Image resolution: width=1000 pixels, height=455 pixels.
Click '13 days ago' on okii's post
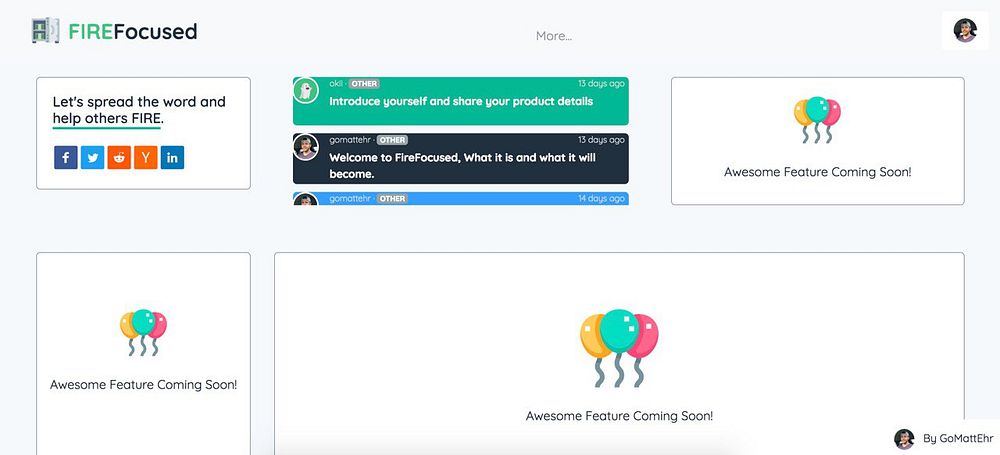tap(601, 84)
